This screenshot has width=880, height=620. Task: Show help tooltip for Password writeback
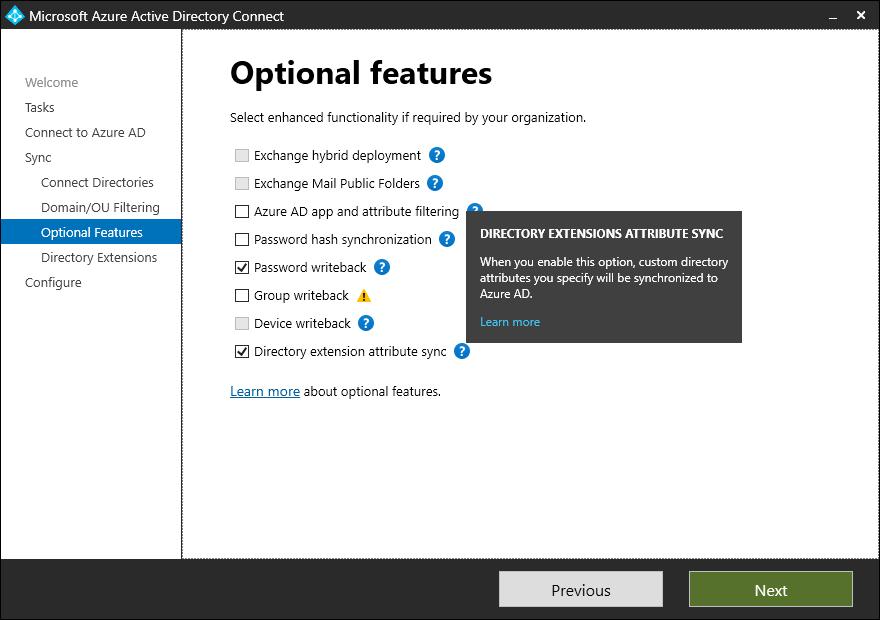coord(382,268)
